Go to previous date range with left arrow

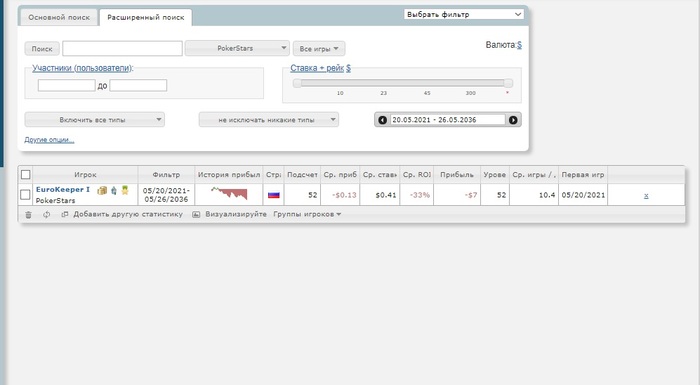coord(383,120)
